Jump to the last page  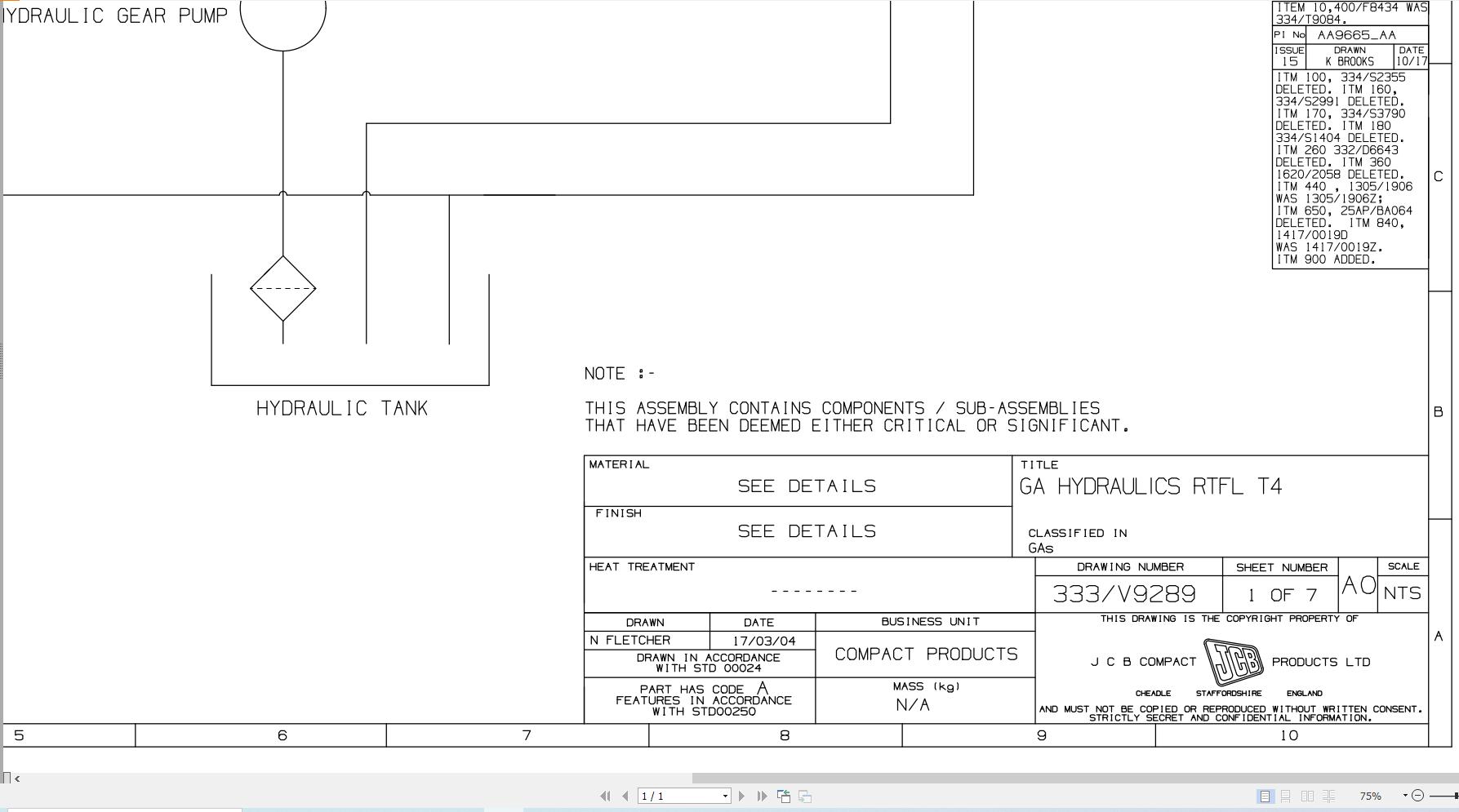click(762, 795)
